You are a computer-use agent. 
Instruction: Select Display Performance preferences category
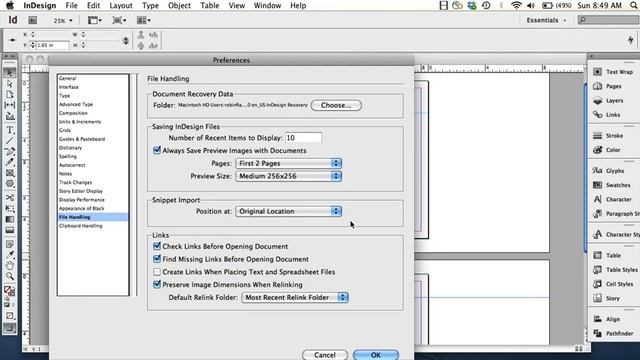[x=82, y=200]
